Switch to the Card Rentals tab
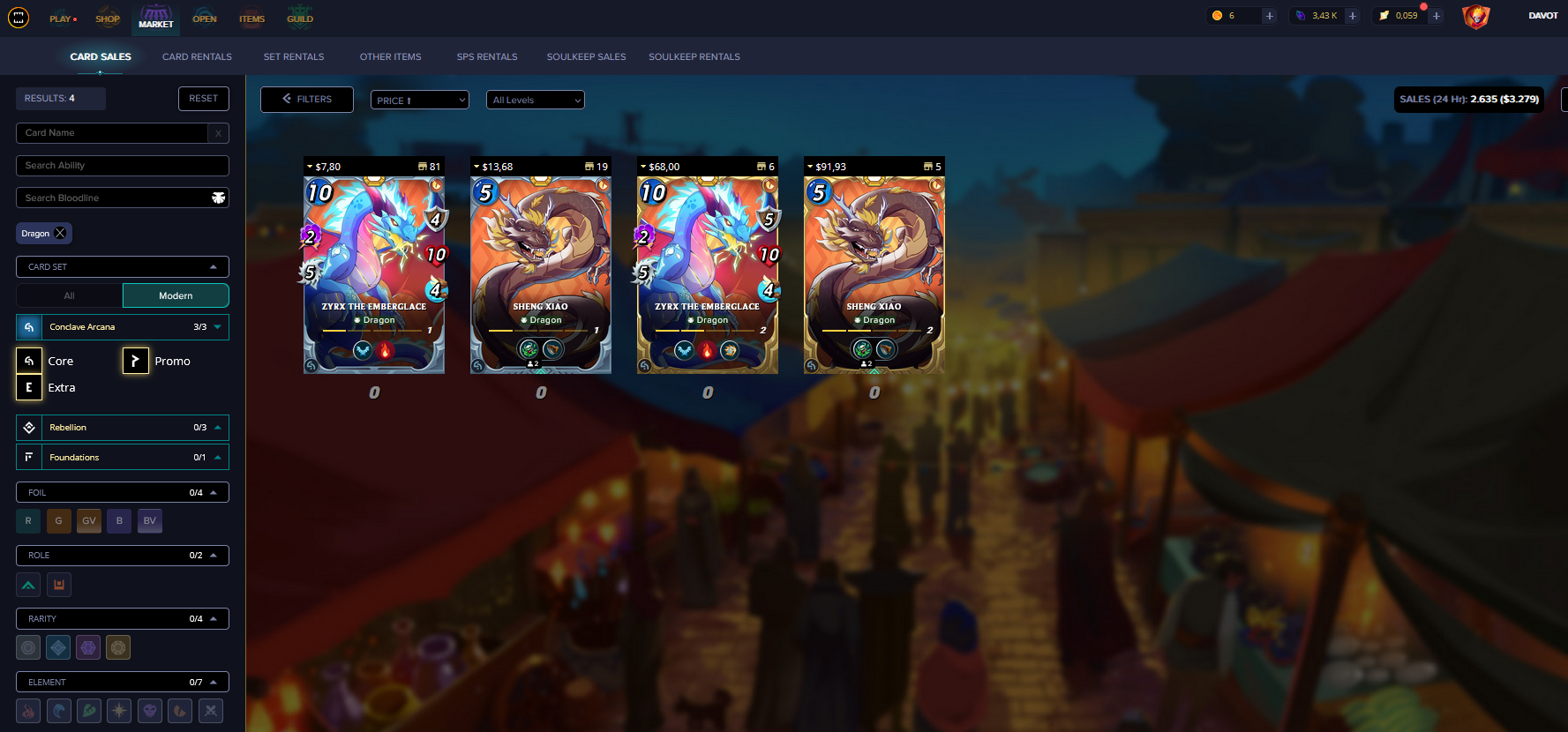Image resolution: width=1568 pixels, height=732 pixels. (197, 56)
